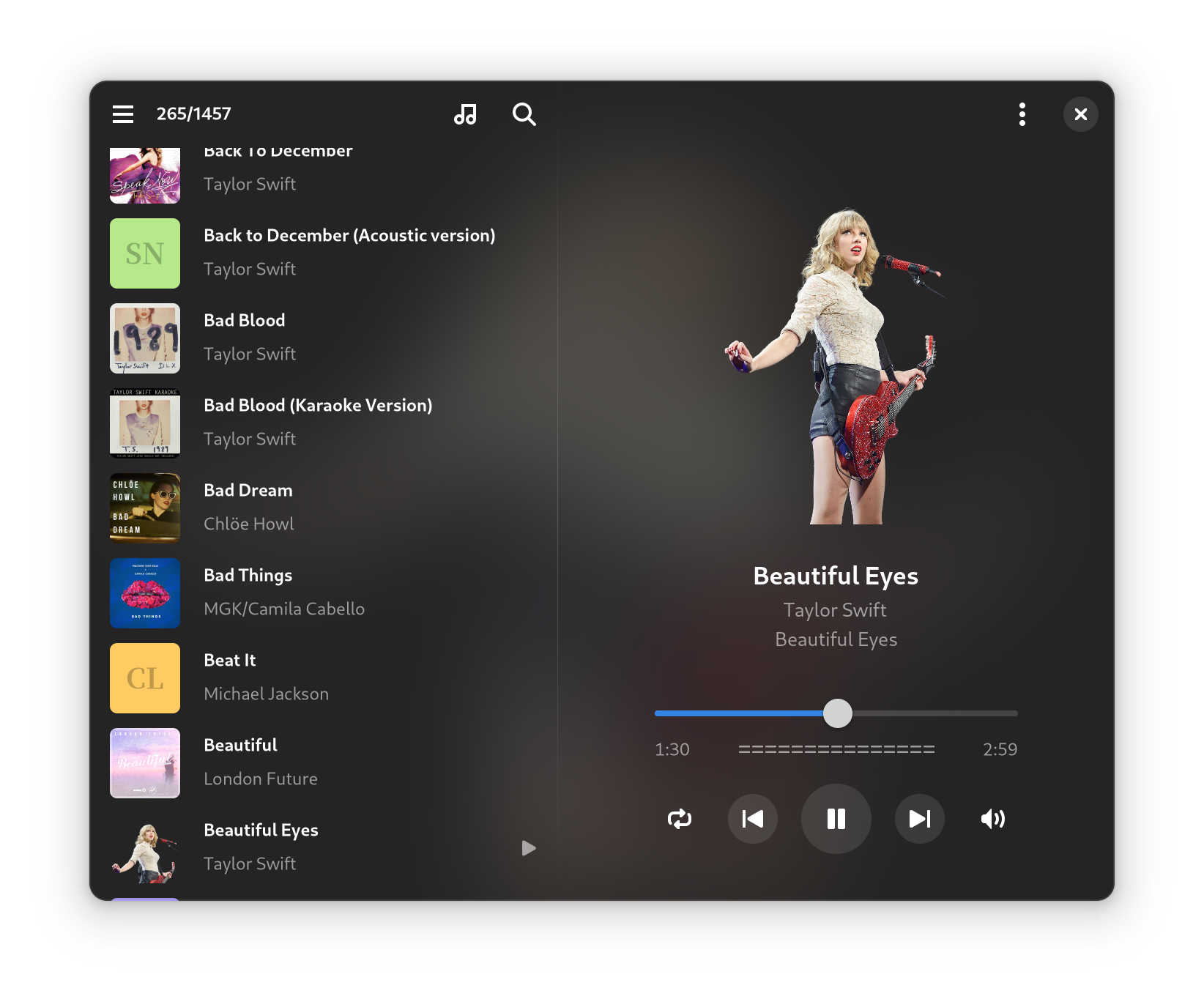Open the volume control

point(993,819)
